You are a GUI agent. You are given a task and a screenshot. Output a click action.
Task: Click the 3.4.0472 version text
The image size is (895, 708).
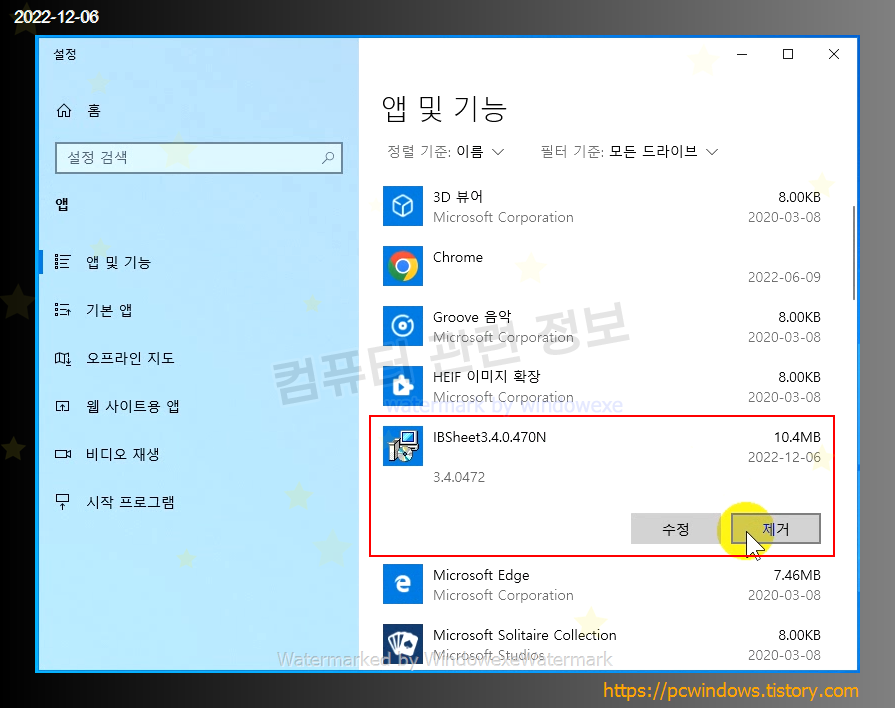click(459, 477)
